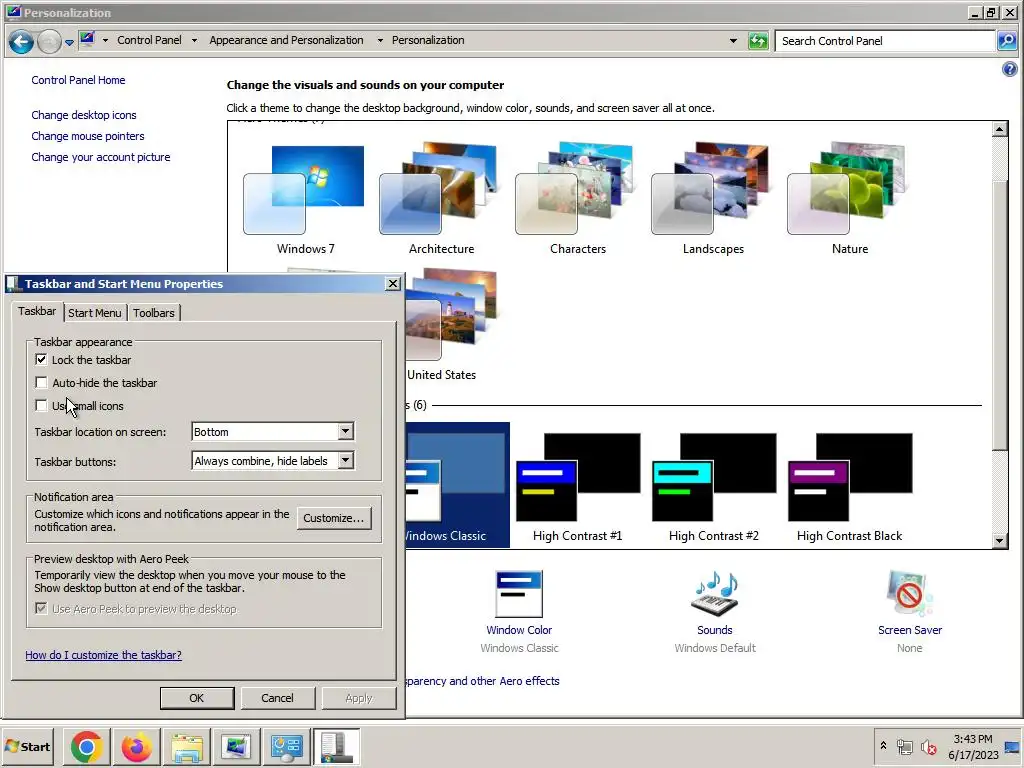Click Appearance and Personalization breadcrumb
The image size is (1024, 768).
pos(286,40)
